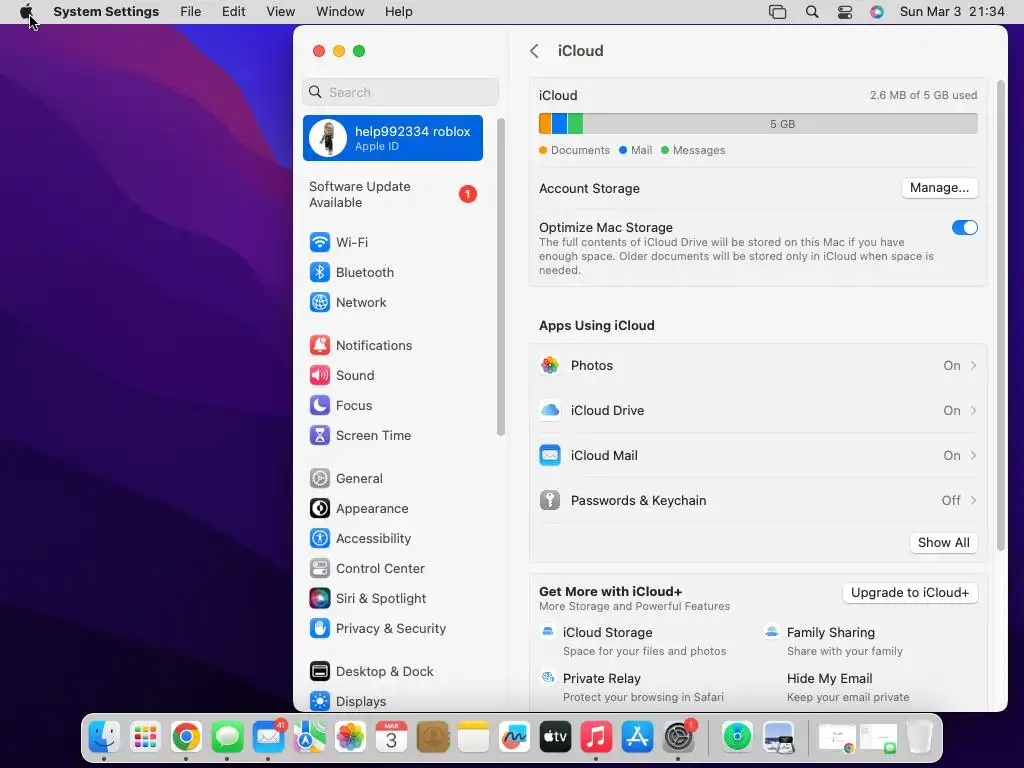Open Software Update Available notice
This screenshot has width=1024, height=768.
click(x=393, y=195)
